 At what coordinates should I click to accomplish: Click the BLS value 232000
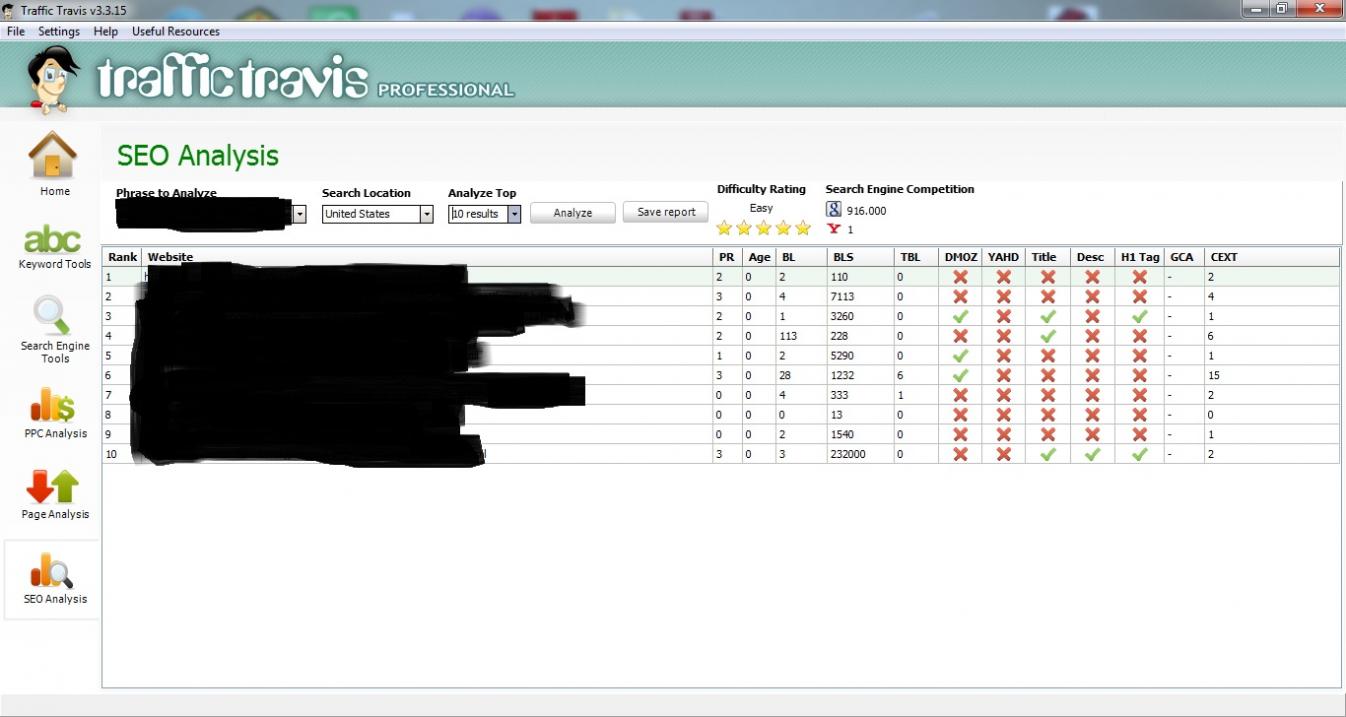click(848, 454)
